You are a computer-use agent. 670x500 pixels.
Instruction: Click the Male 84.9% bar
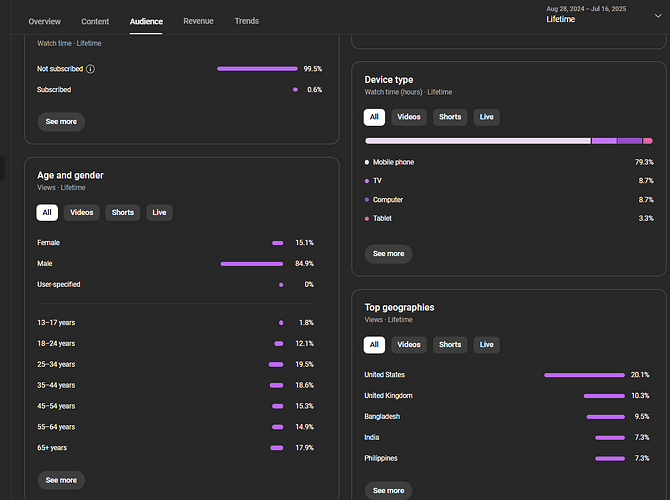[252, 264]
